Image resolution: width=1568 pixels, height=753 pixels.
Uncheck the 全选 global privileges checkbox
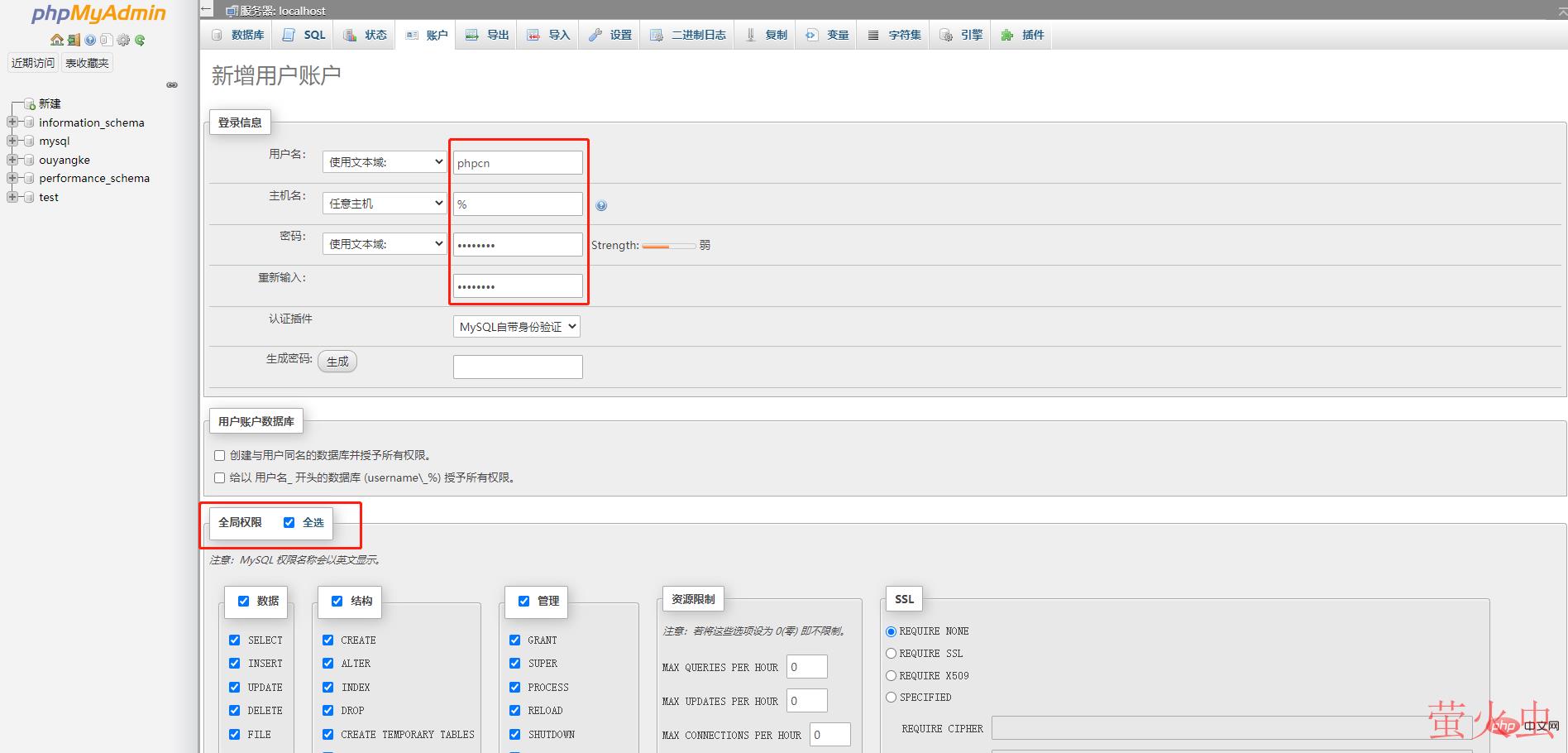tap(289, 522)
